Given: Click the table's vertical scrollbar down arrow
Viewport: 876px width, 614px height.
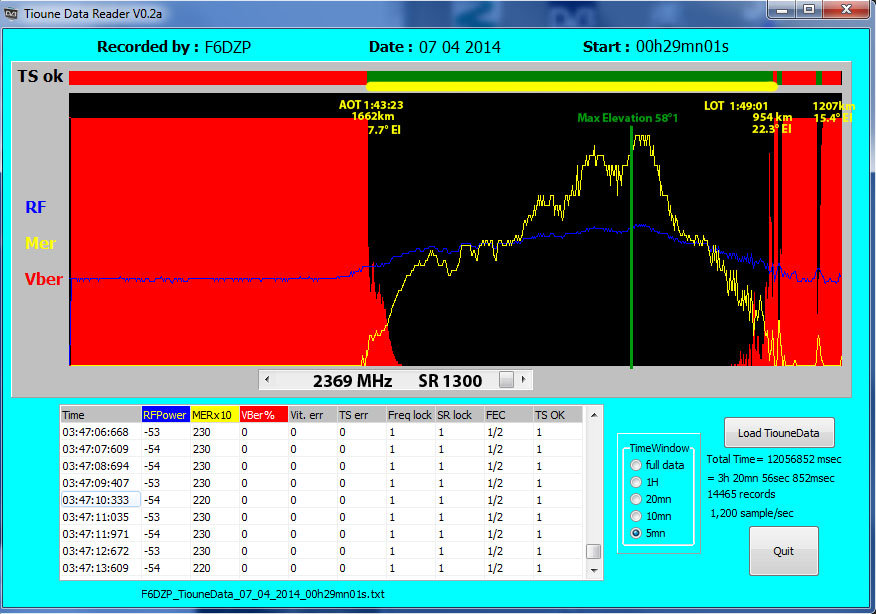Looking at the screenshot, I should [594, 571].
